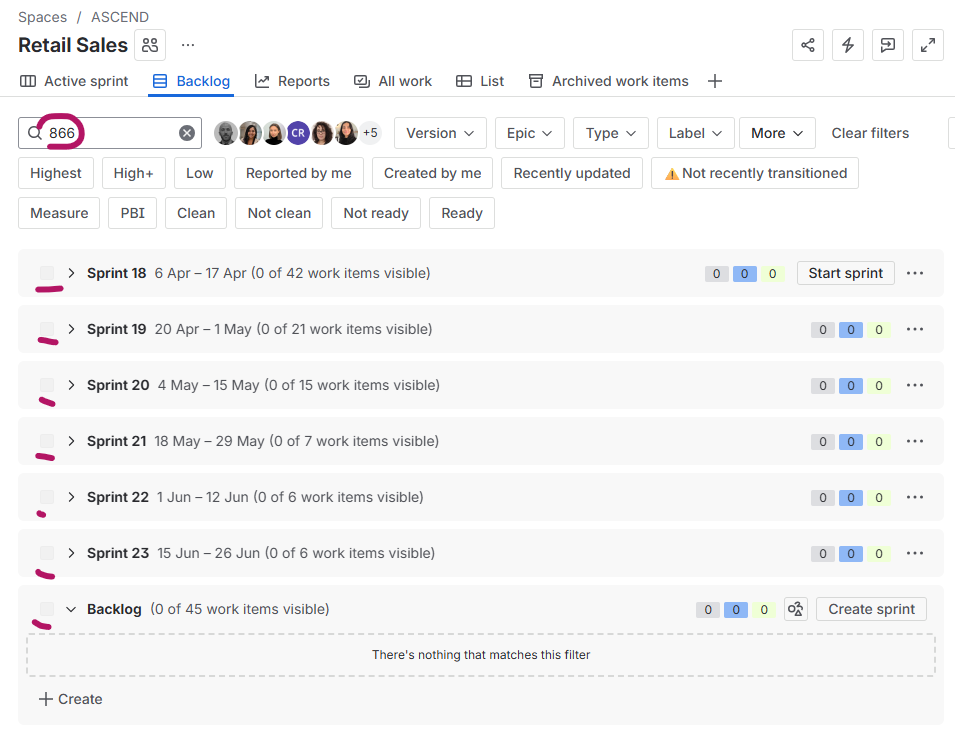Apply the PBI quick filter
The height and width of the screenshot is (739, 955).
(x=132, y=213)
